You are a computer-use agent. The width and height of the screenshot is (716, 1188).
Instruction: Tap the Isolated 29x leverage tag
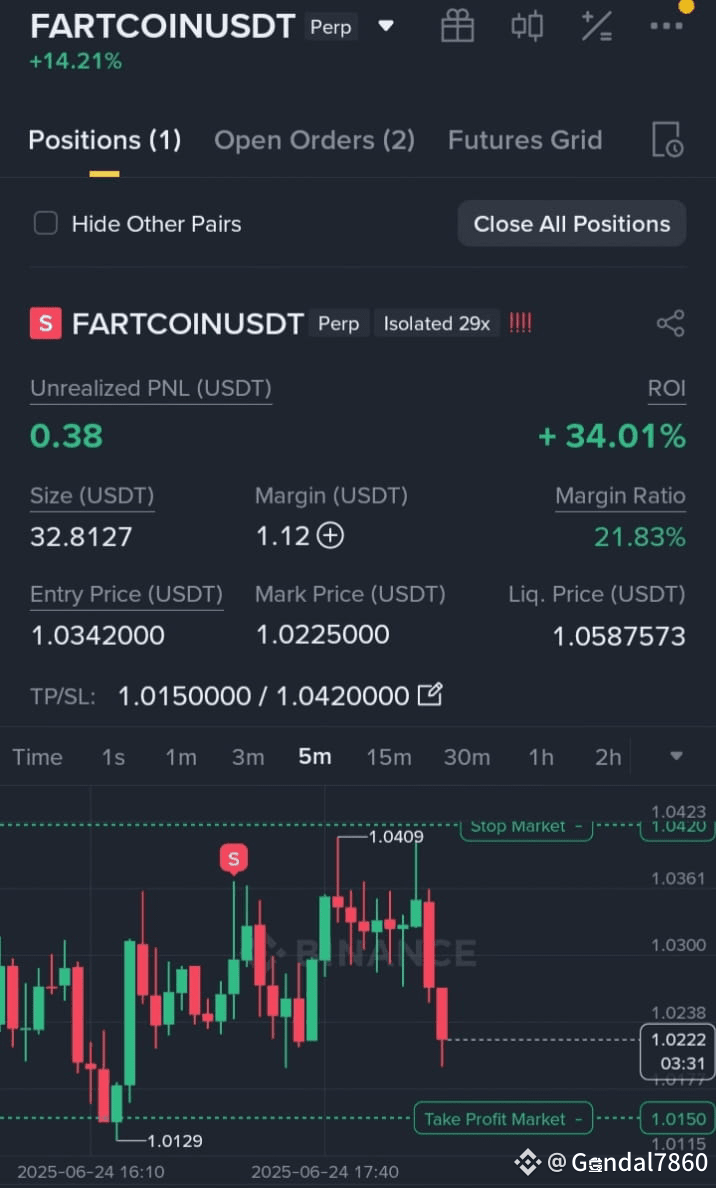tap(436, 324)
